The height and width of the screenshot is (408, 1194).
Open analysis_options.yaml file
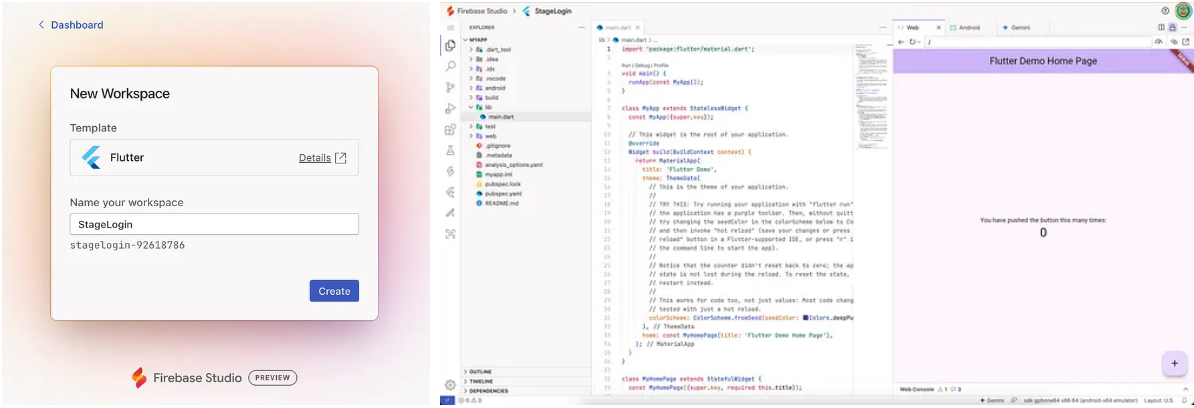513,165
